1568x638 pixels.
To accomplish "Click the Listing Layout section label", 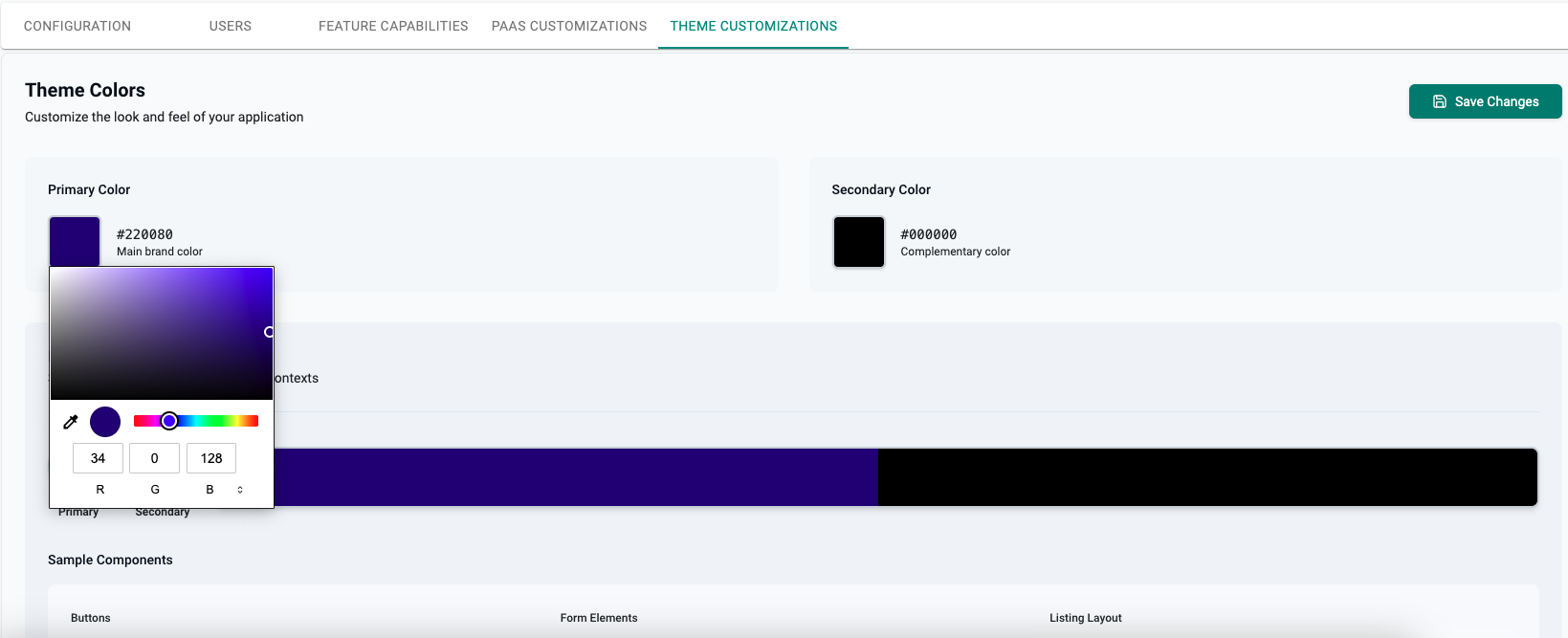I will 1086,618.
